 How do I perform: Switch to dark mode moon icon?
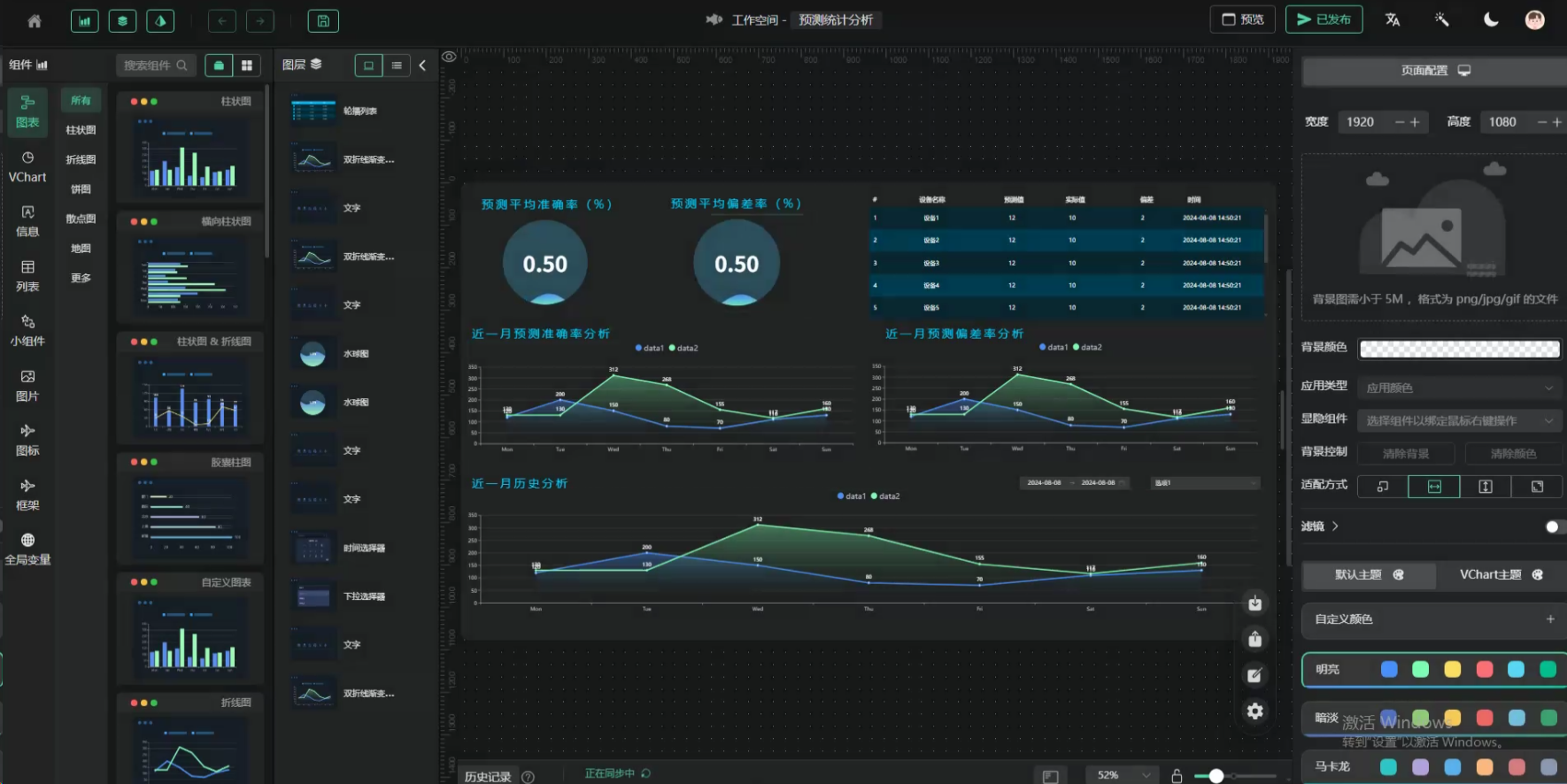pos(1491,19)
